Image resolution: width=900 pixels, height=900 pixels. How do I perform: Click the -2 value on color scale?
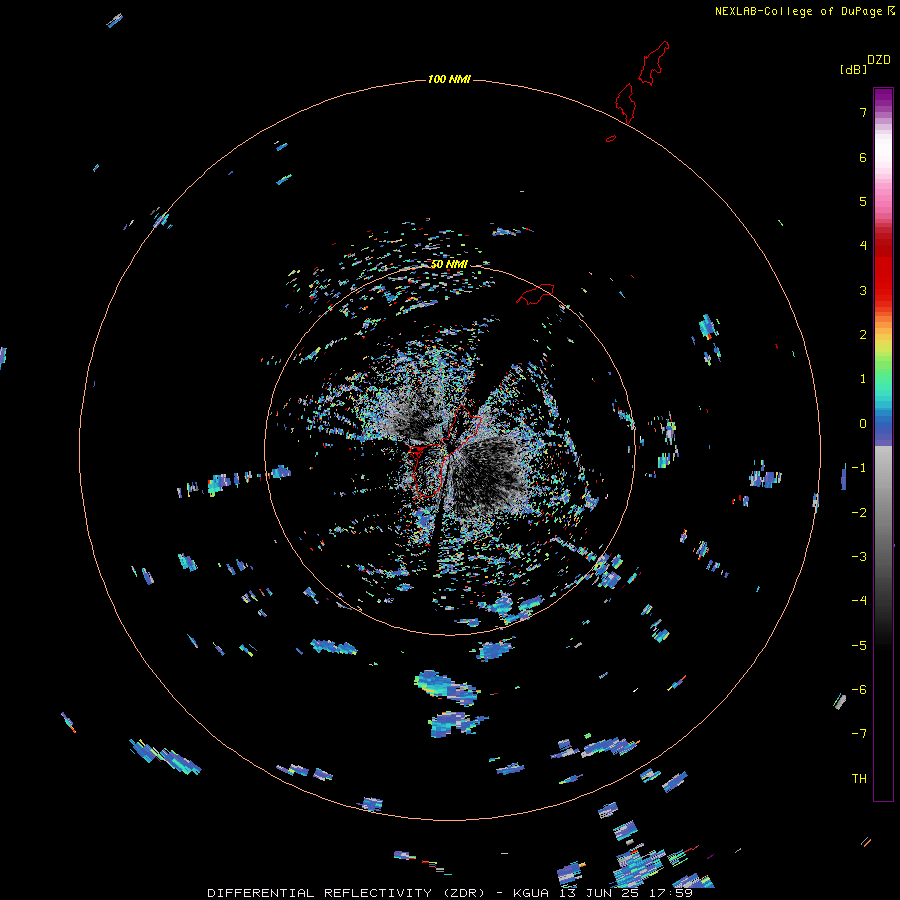tap(859, 513)
